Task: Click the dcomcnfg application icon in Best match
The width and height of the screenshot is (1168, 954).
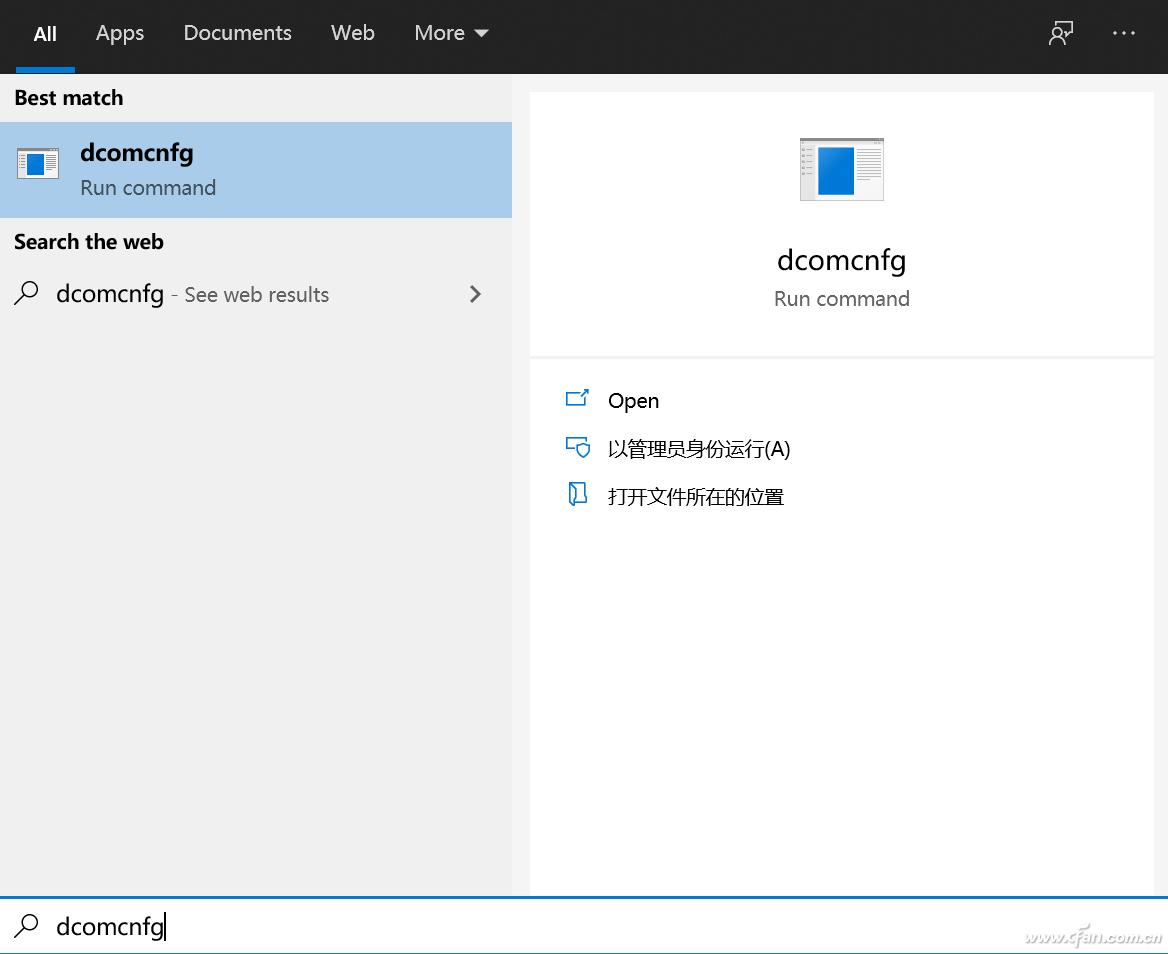Action: point(37,163)
